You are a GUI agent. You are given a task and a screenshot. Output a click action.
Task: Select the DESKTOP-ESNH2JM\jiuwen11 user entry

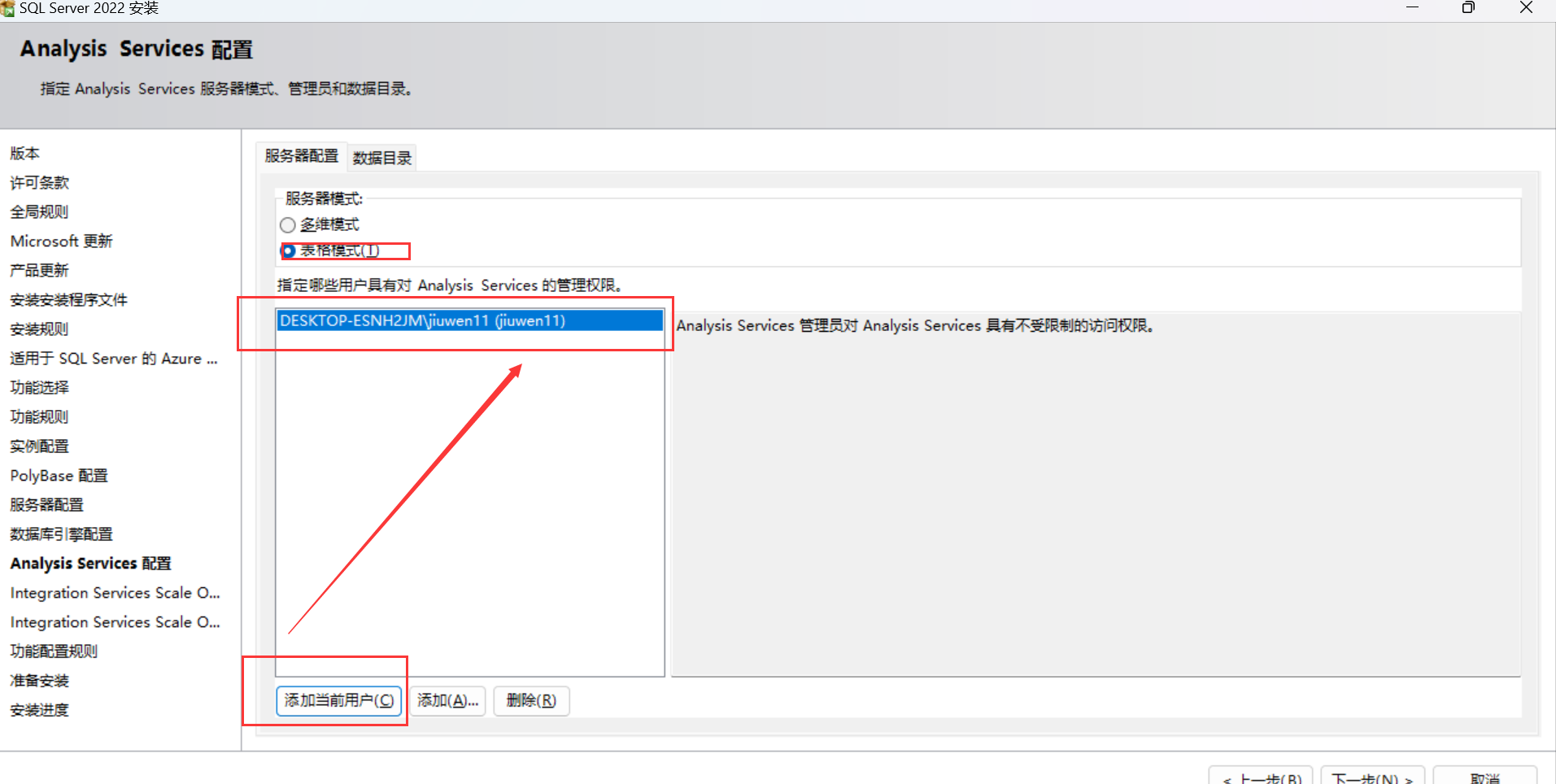pos(469,320)
